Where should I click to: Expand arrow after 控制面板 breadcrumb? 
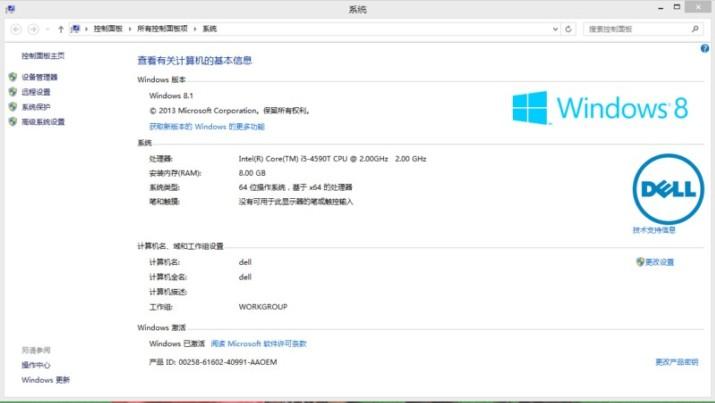coord(130,29)
